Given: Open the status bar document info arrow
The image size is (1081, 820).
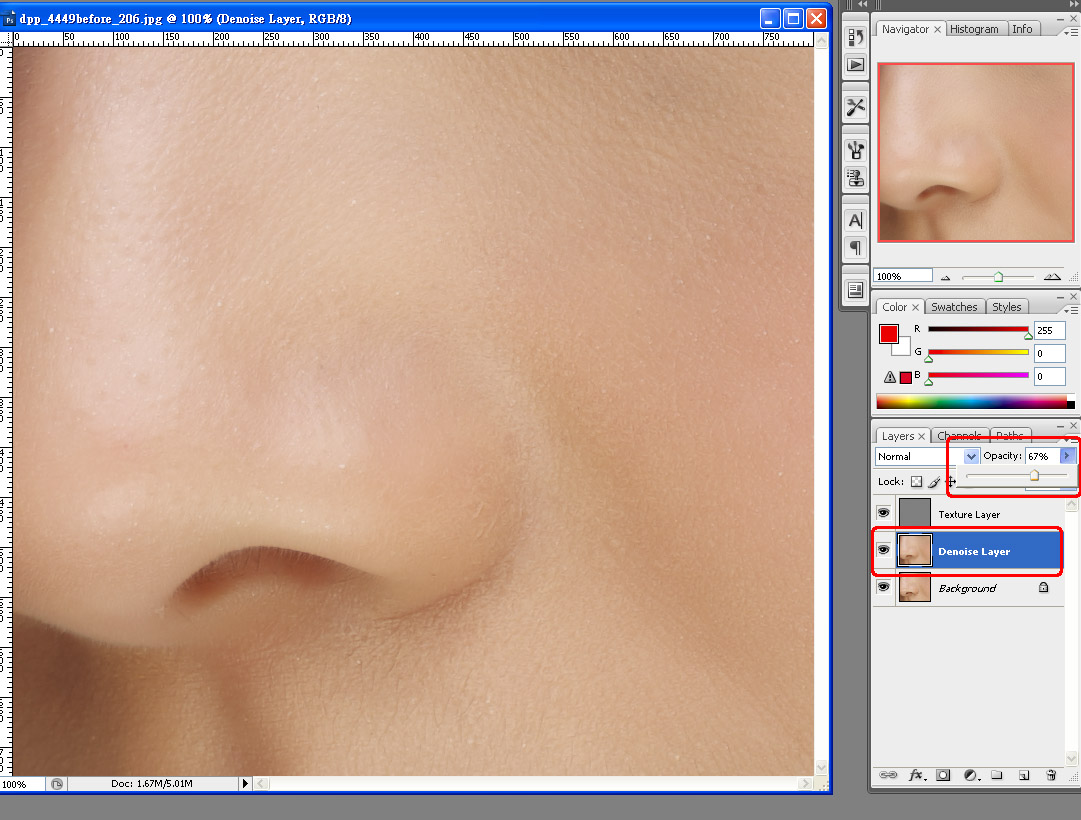Looking at the screenshot, I should [x=245, y=784].
